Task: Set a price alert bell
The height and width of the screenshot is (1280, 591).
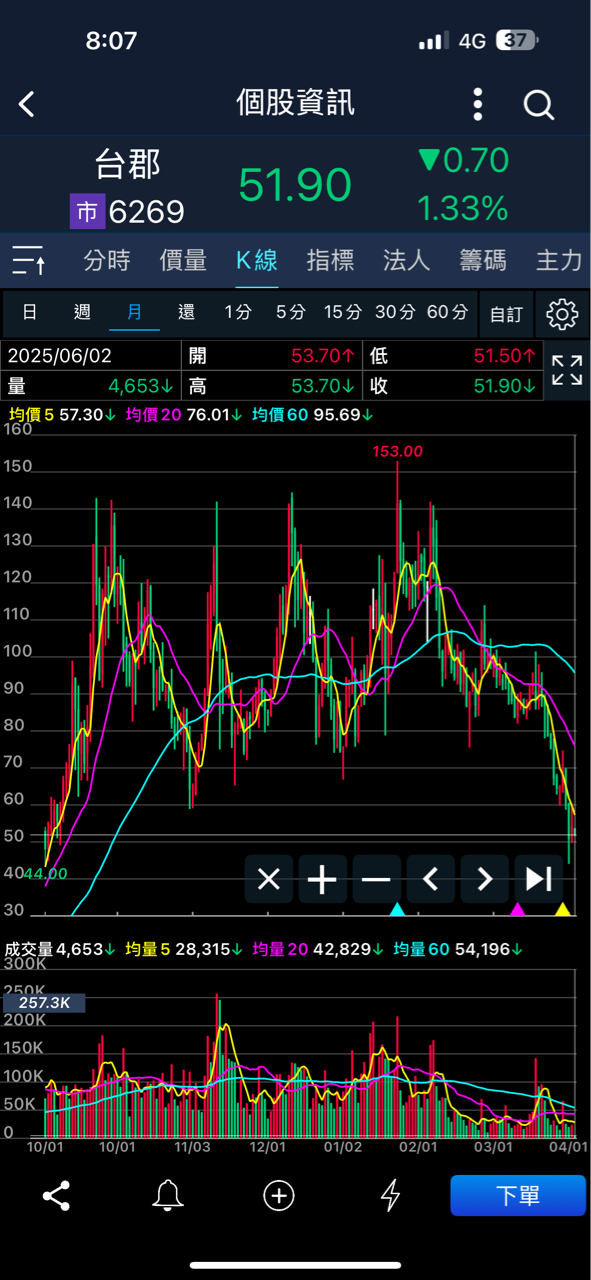Action: click(168, 1195)
